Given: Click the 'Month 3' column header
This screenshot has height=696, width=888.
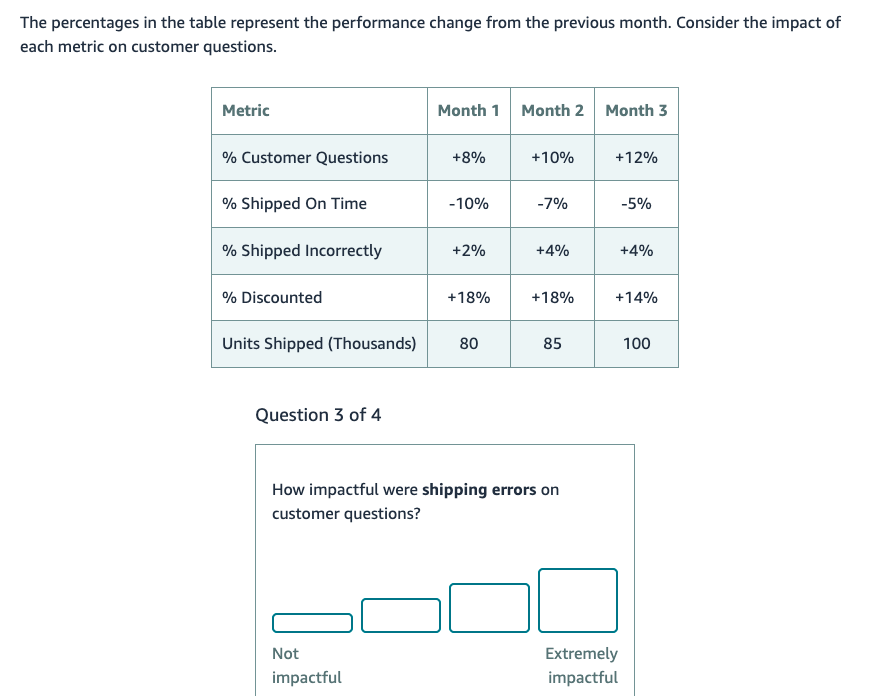Looking at the screenshot, I should coord(636,110).
